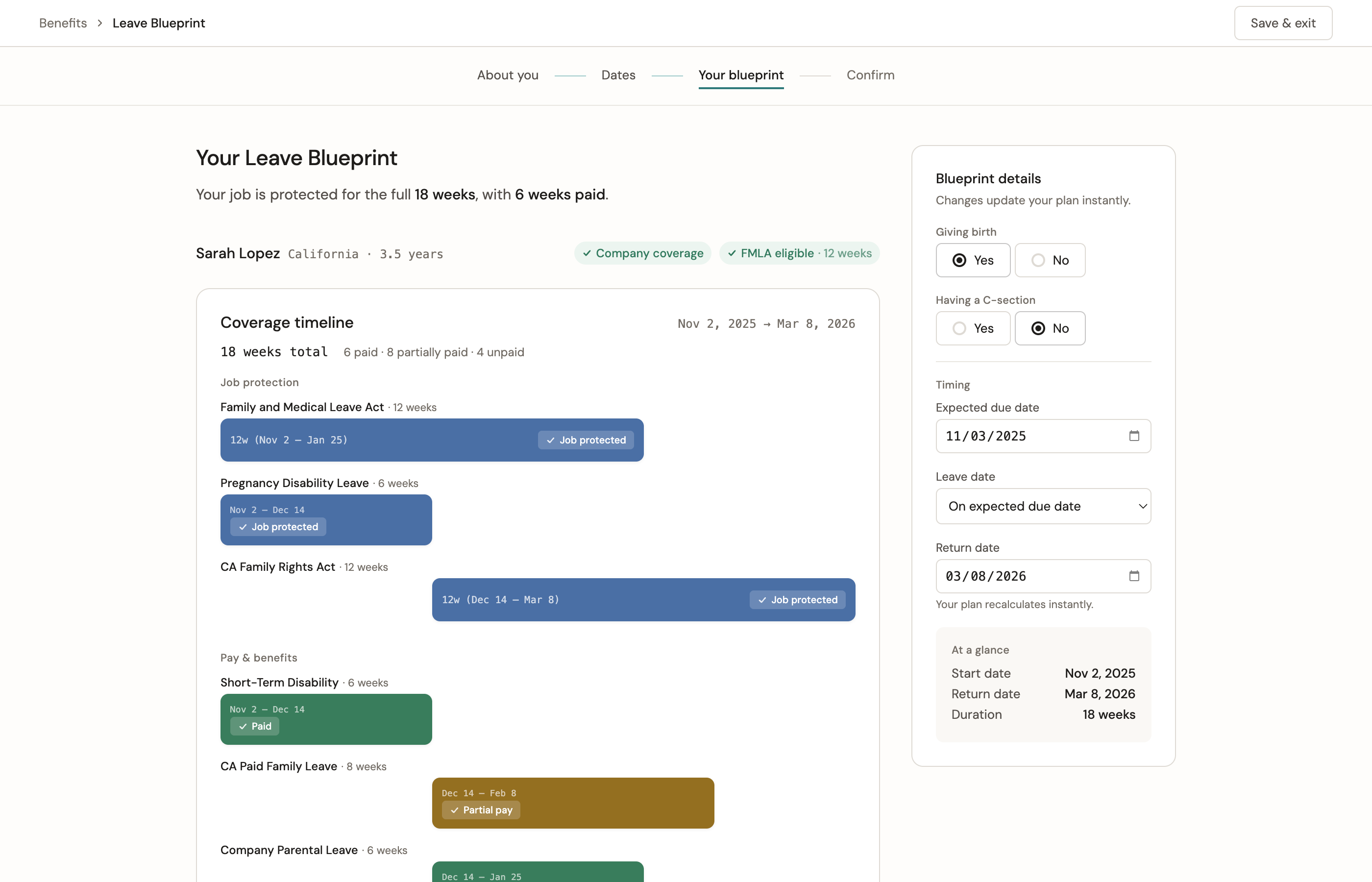This screenshot has width=1372, height=882.
Task: Switch to the Dates step
Action: 618,75
